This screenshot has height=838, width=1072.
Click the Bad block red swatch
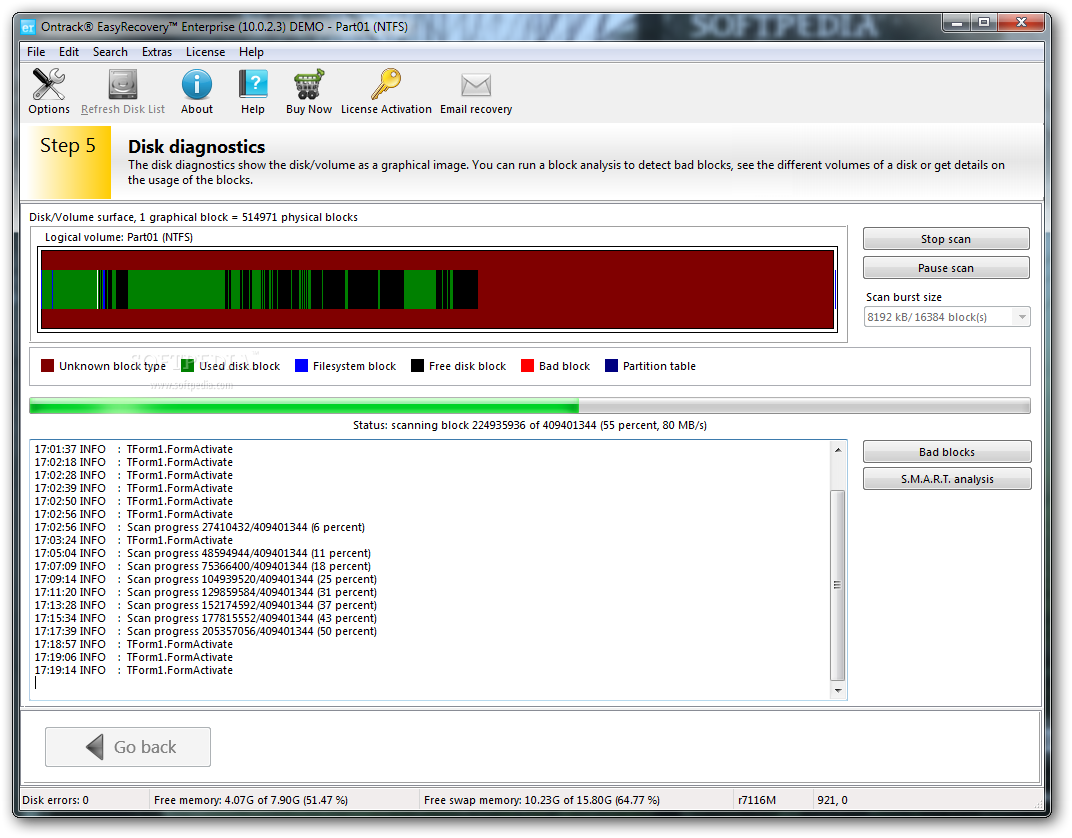[x=527, y=366]
